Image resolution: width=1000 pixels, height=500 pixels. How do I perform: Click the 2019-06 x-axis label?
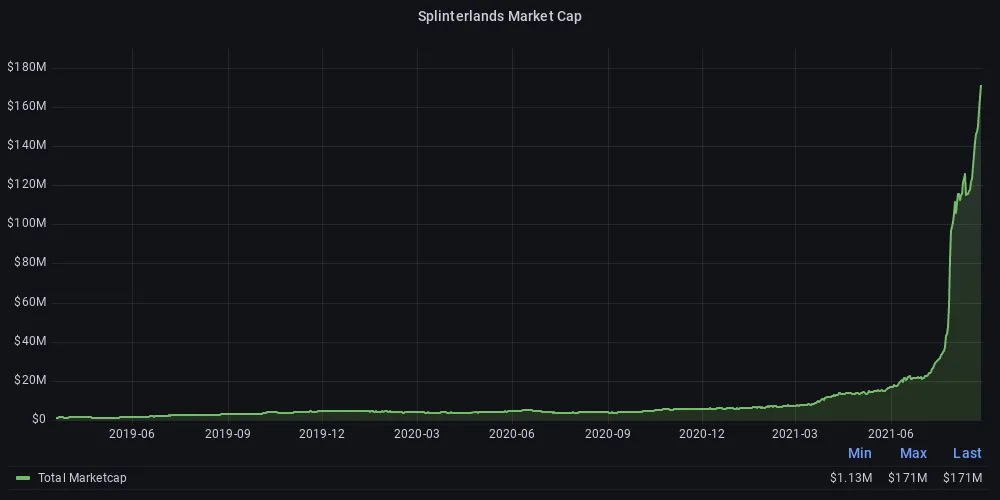click(132, 434)
